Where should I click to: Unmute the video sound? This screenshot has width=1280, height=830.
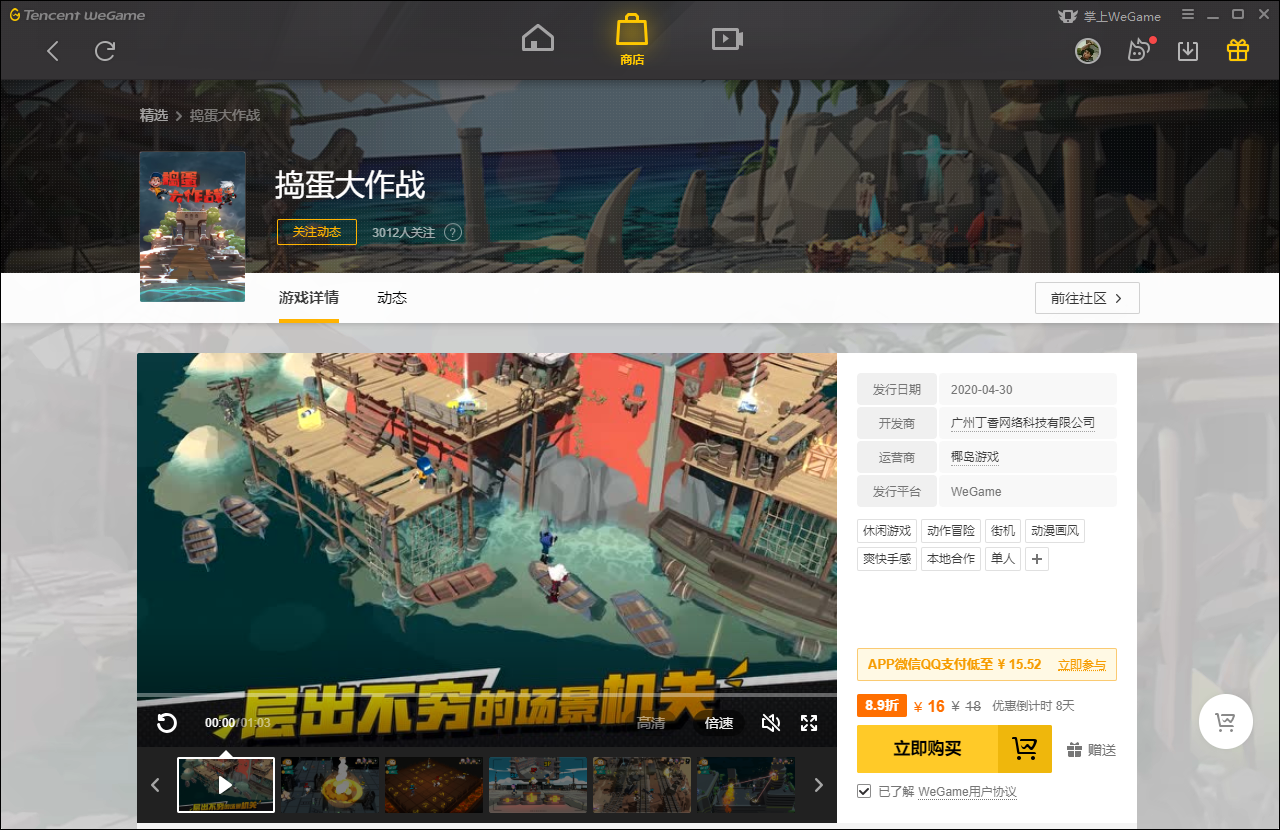771,723
